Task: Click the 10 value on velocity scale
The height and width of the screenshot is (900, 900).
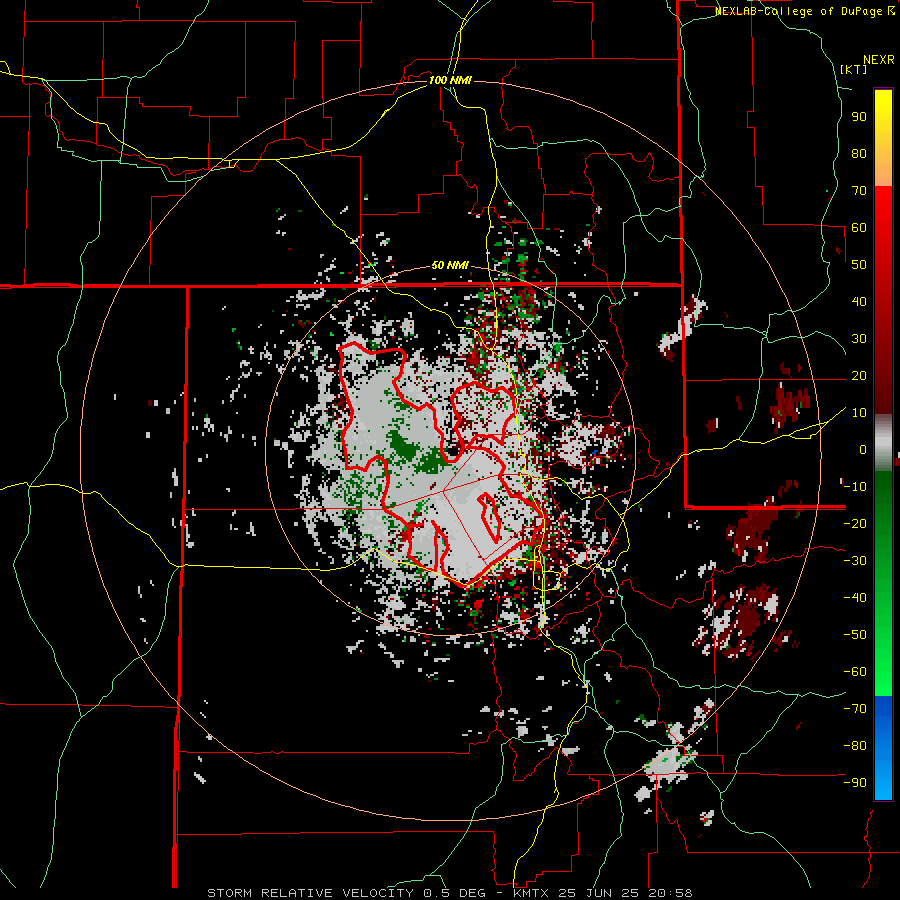Action: 859,413
